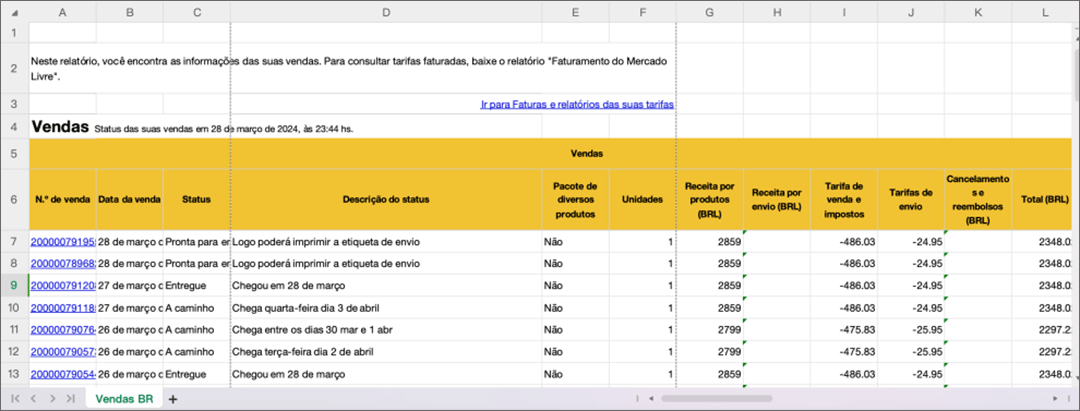Click the bold 'Vendas' title in row 4
The height and width of the screenshot is (411, 1080).
60,127
